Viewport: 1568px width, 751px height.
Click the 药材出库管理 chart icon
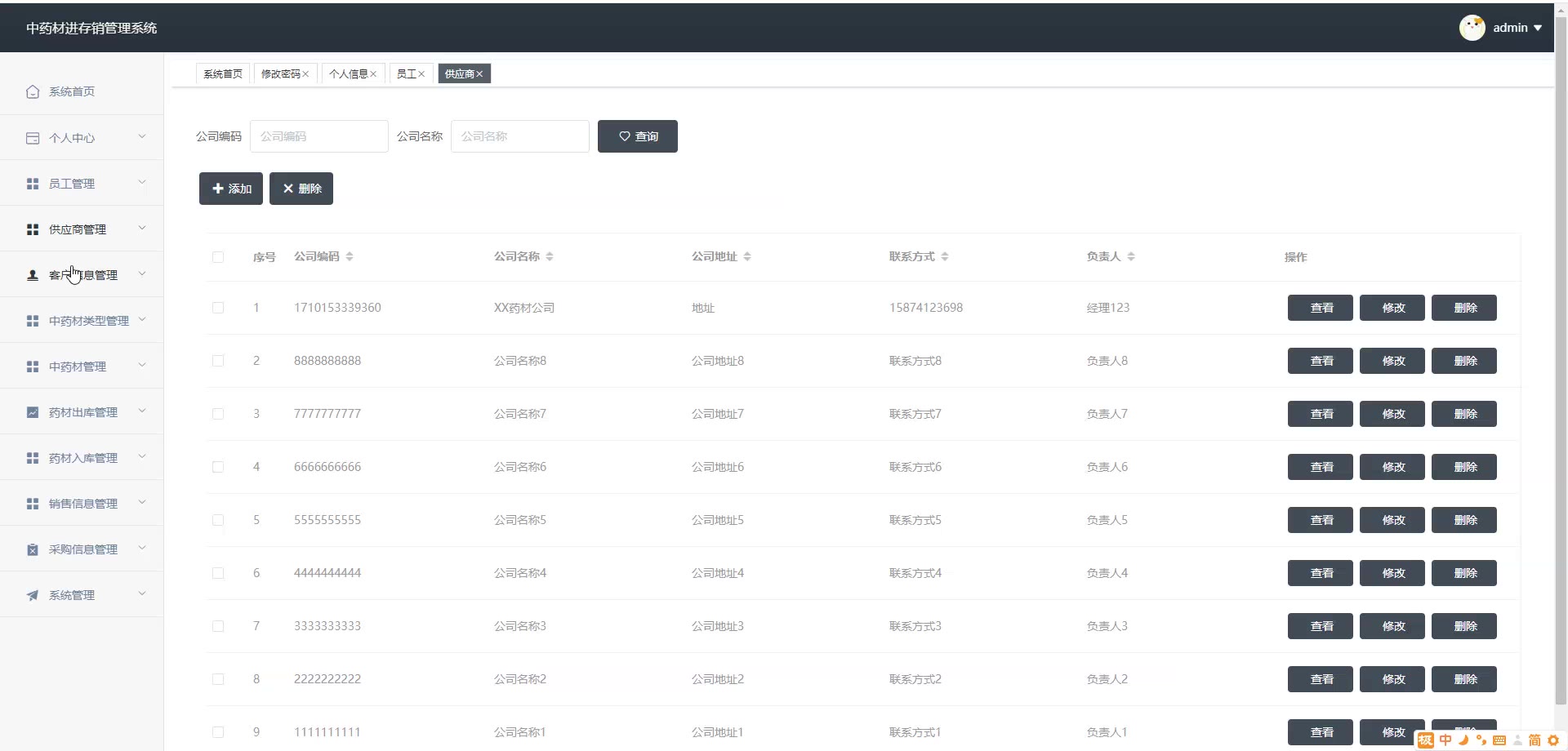point(33,412)
